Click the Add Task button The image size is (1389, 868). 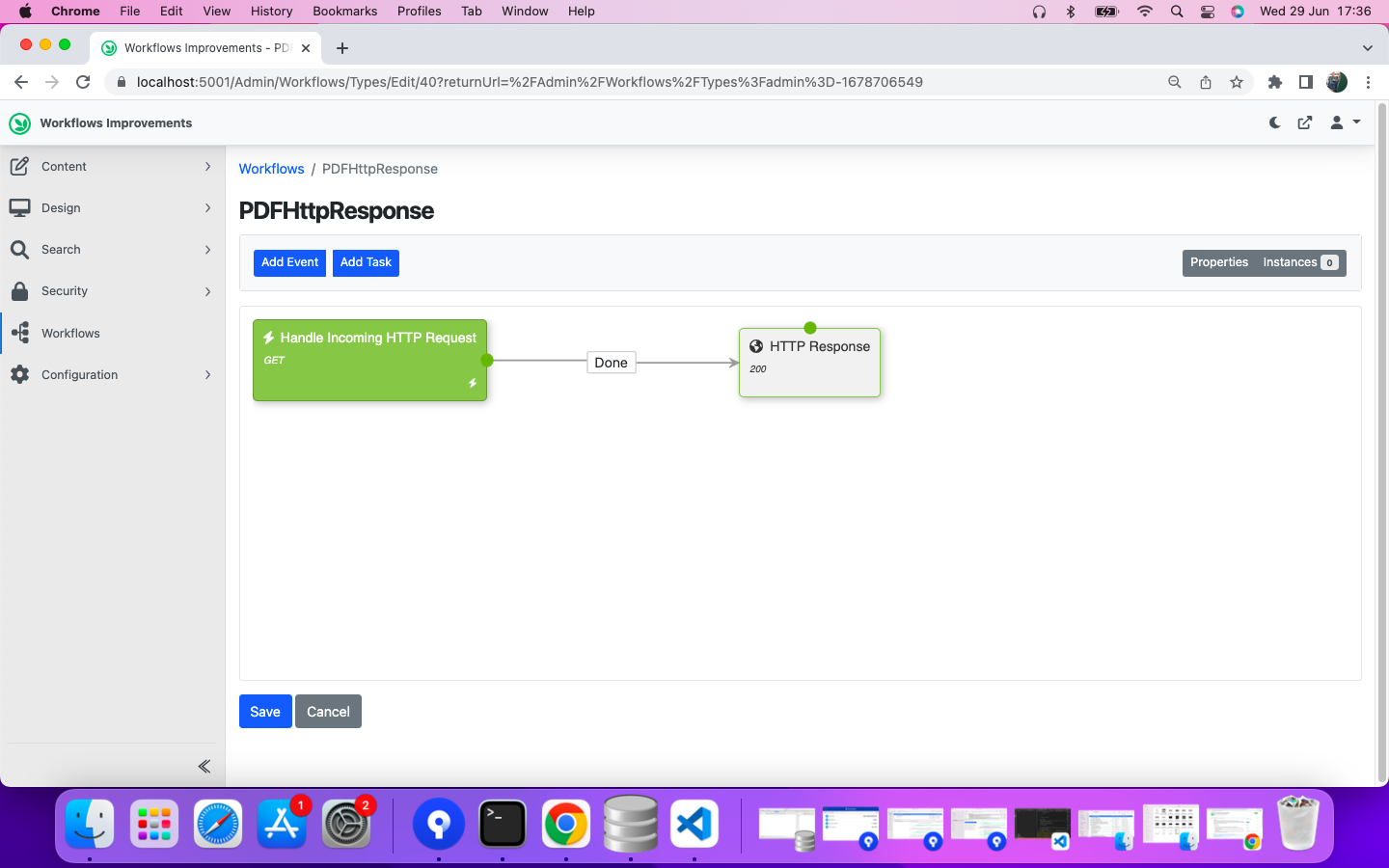[x=366, y=262]
